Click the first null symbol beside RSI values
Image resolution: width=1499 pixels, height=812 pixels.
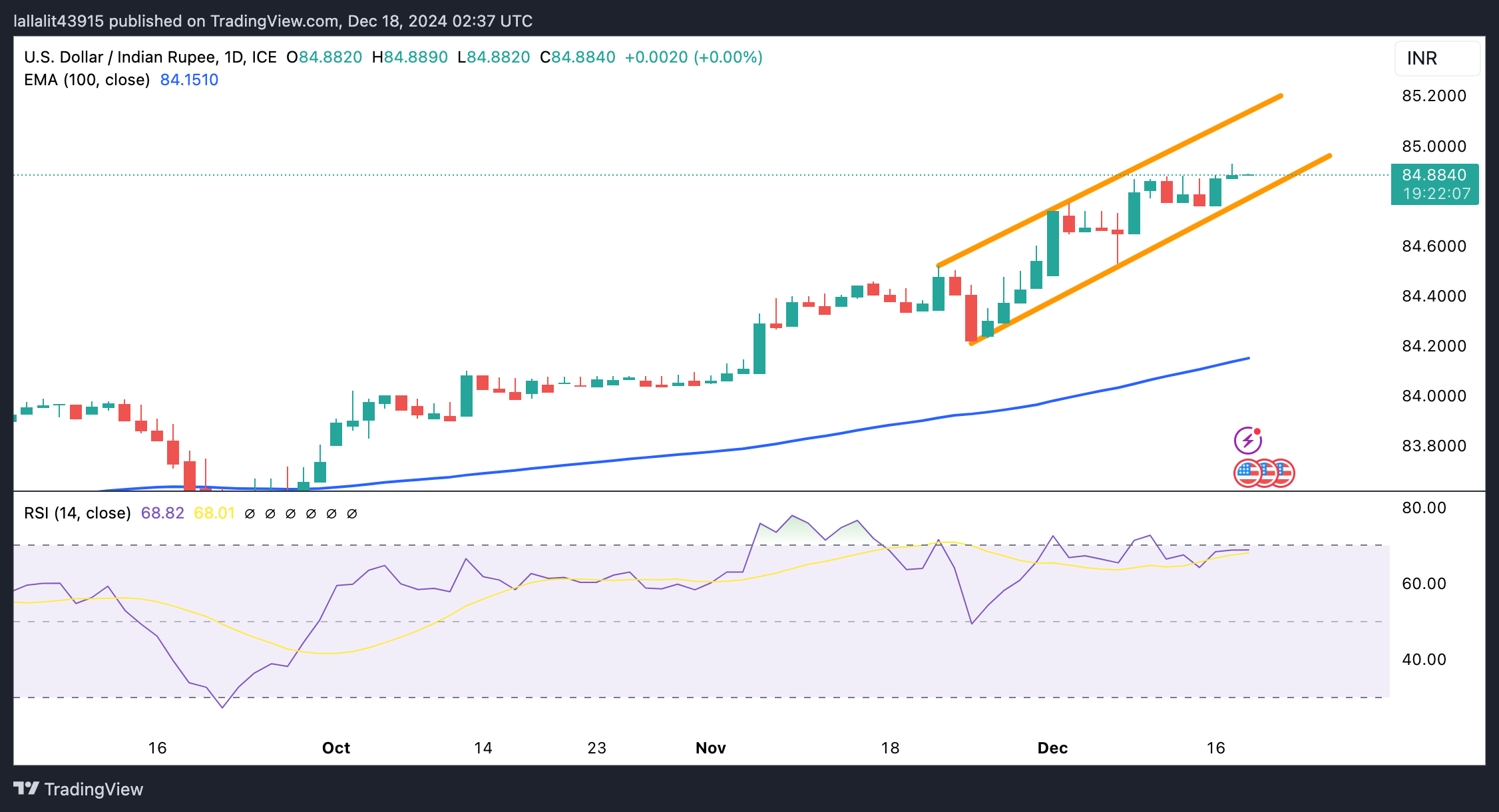250,513
